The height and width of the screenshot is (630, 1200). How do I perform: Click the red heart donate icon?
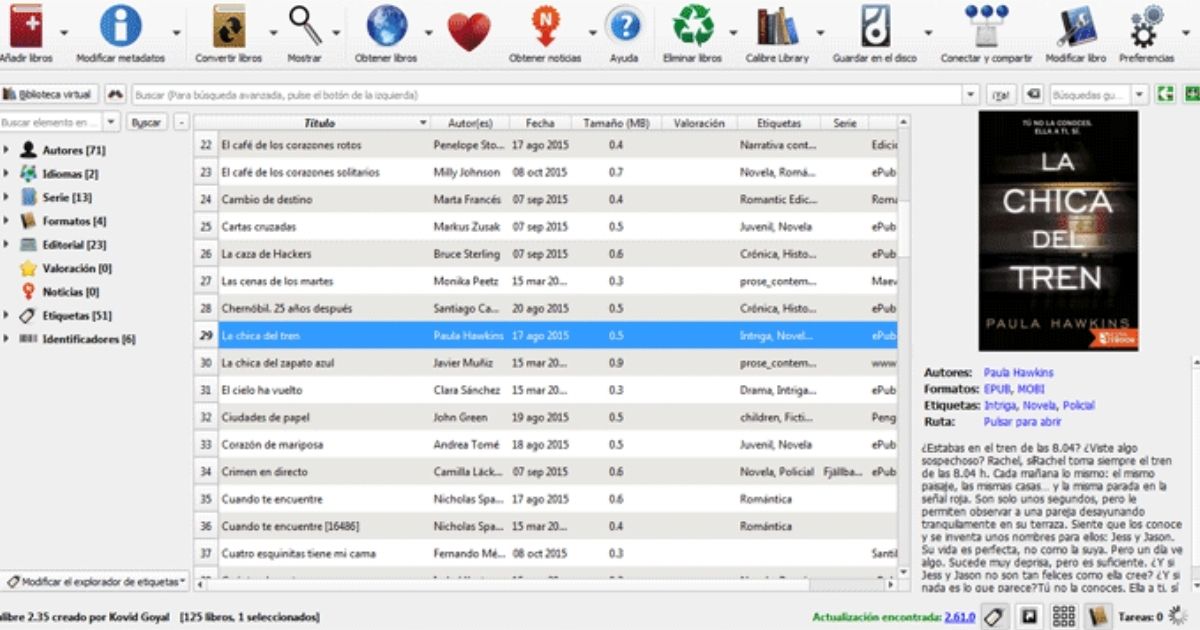tap(468, 32)
